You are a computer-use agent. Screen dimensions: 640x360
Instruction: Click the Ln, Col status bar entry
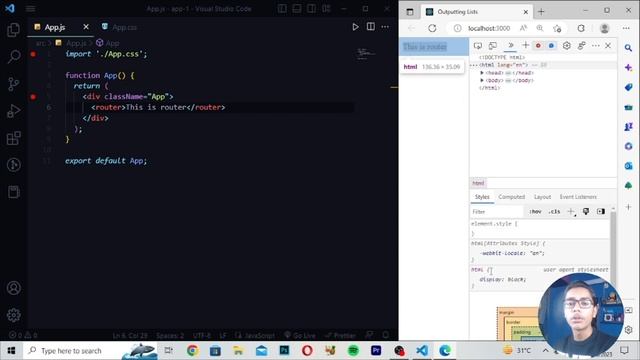coord(130,335)
